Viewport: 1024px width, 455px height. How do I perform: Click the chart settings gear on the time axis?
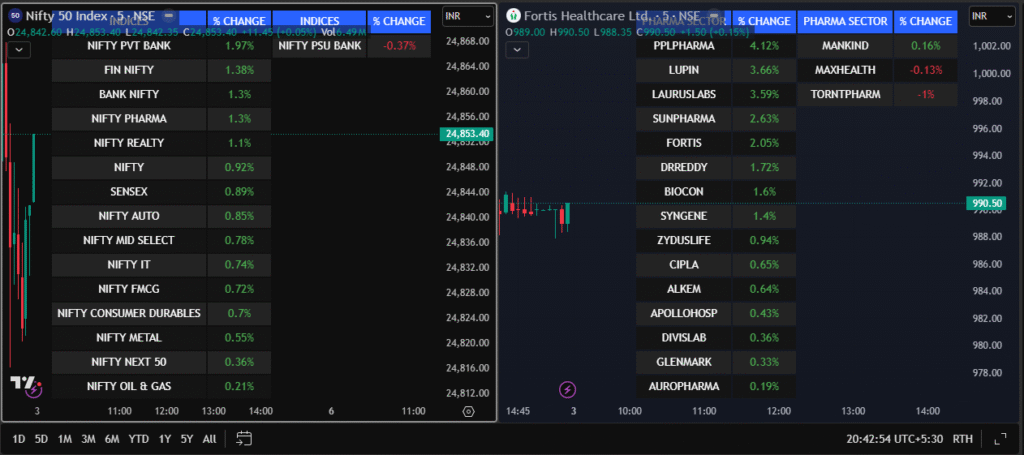[468, 411]
